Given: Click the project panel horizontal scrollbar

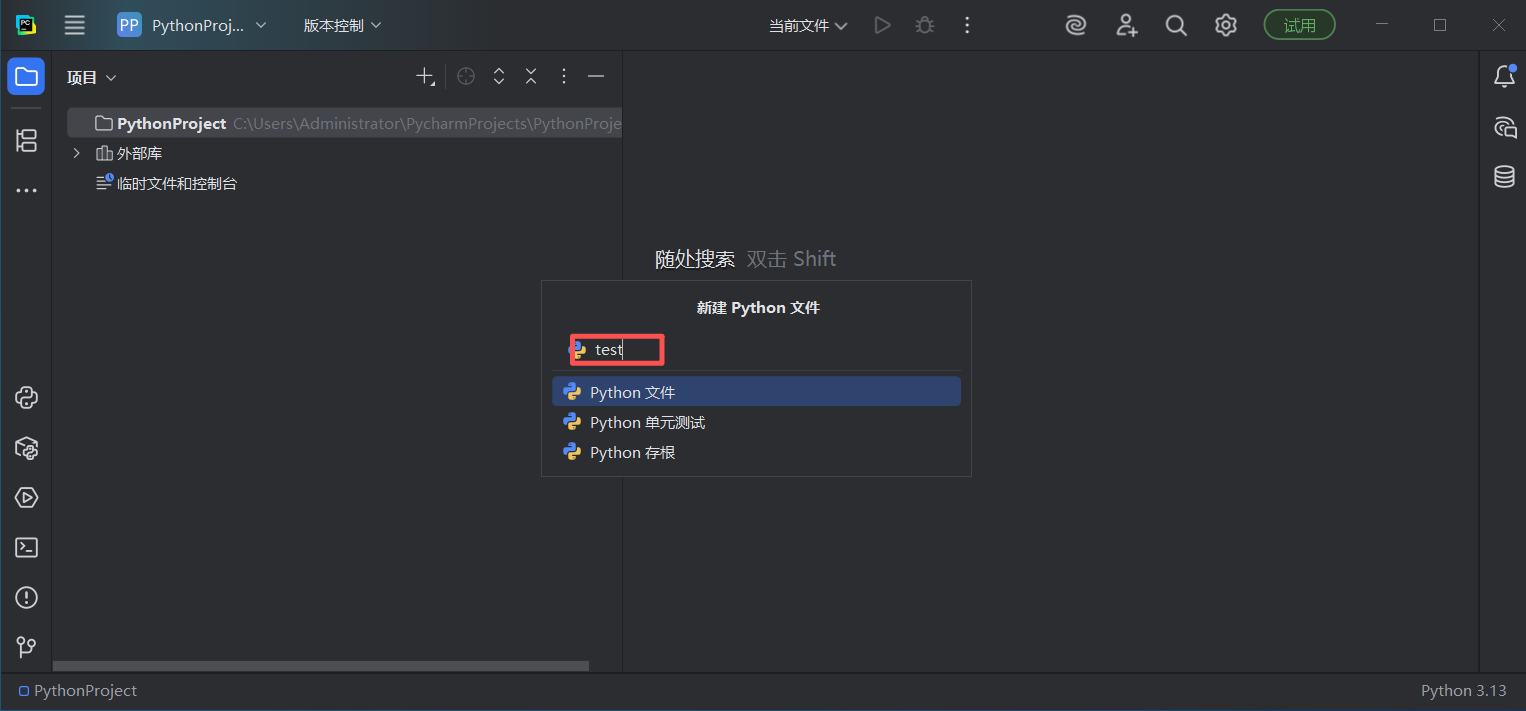Looking at the screenshot, I should click(x=320, y=665).
